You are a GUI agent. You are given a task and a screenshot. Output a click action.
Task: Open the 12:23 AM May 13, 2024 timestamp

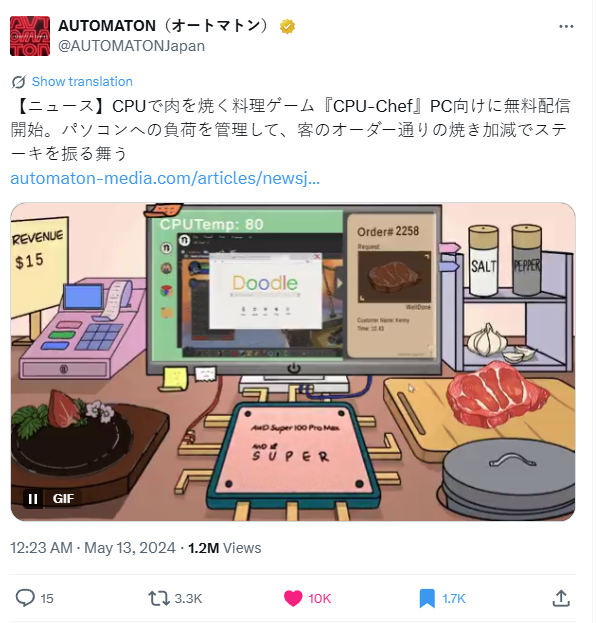point(93,548)
